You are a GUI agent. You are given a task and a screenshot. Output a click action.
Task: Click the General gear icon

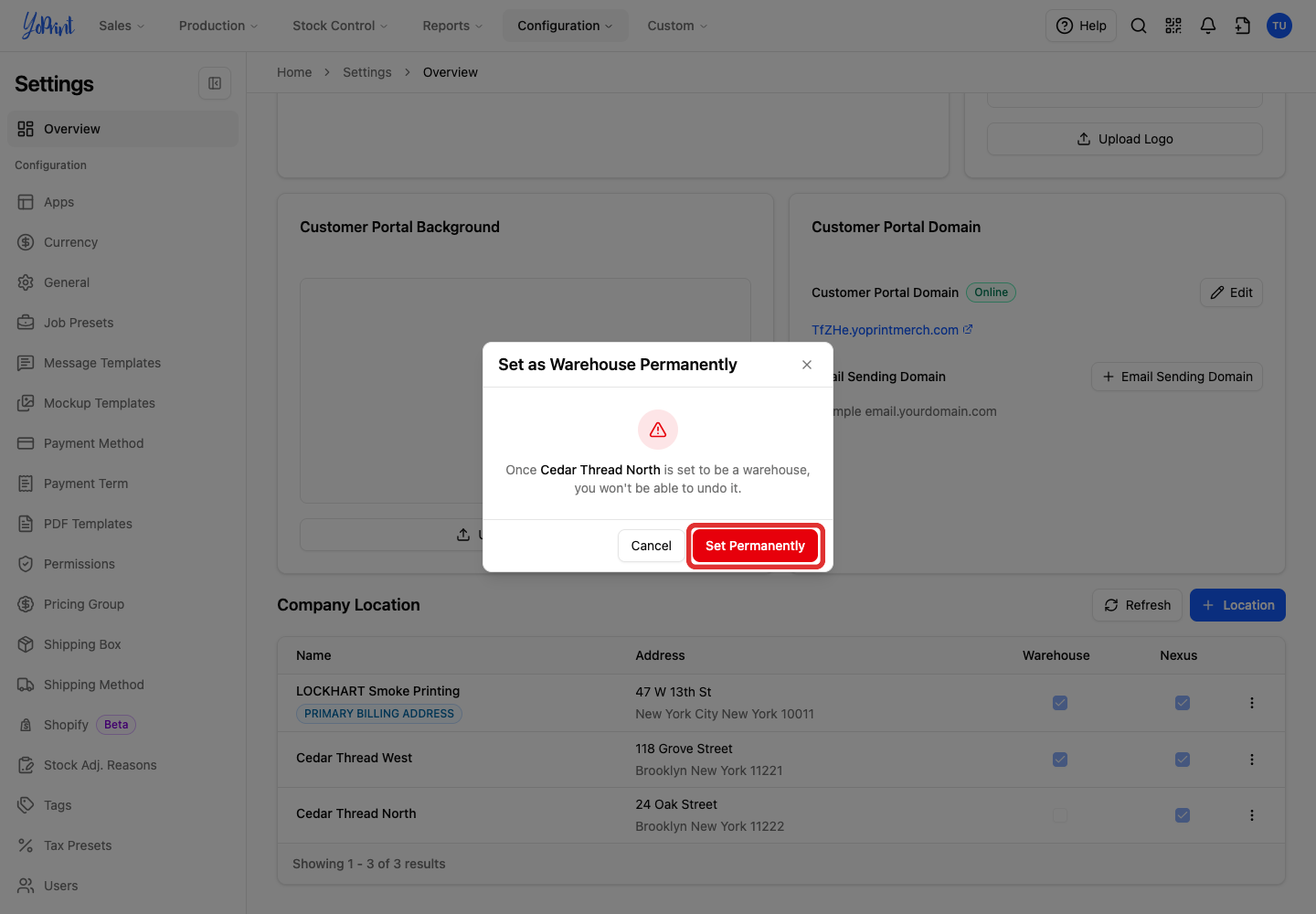26,282
